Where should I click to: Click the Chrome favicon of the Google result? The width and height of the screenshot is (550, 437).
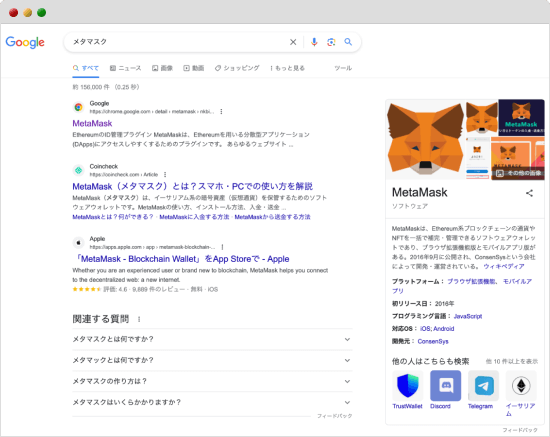click(x=79, y=107)
